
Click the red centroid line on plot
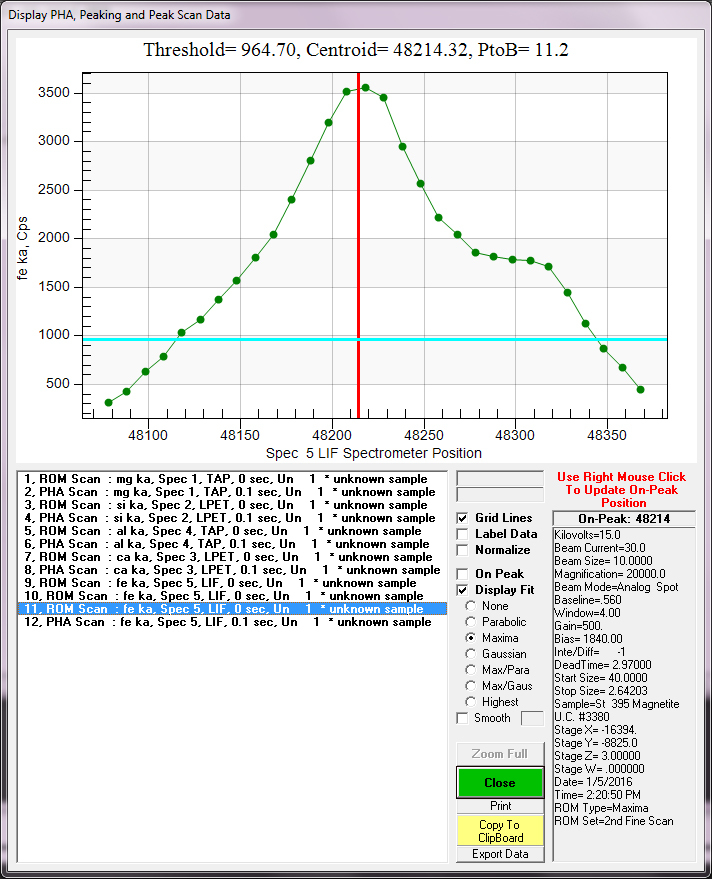(x=358, y=250)
